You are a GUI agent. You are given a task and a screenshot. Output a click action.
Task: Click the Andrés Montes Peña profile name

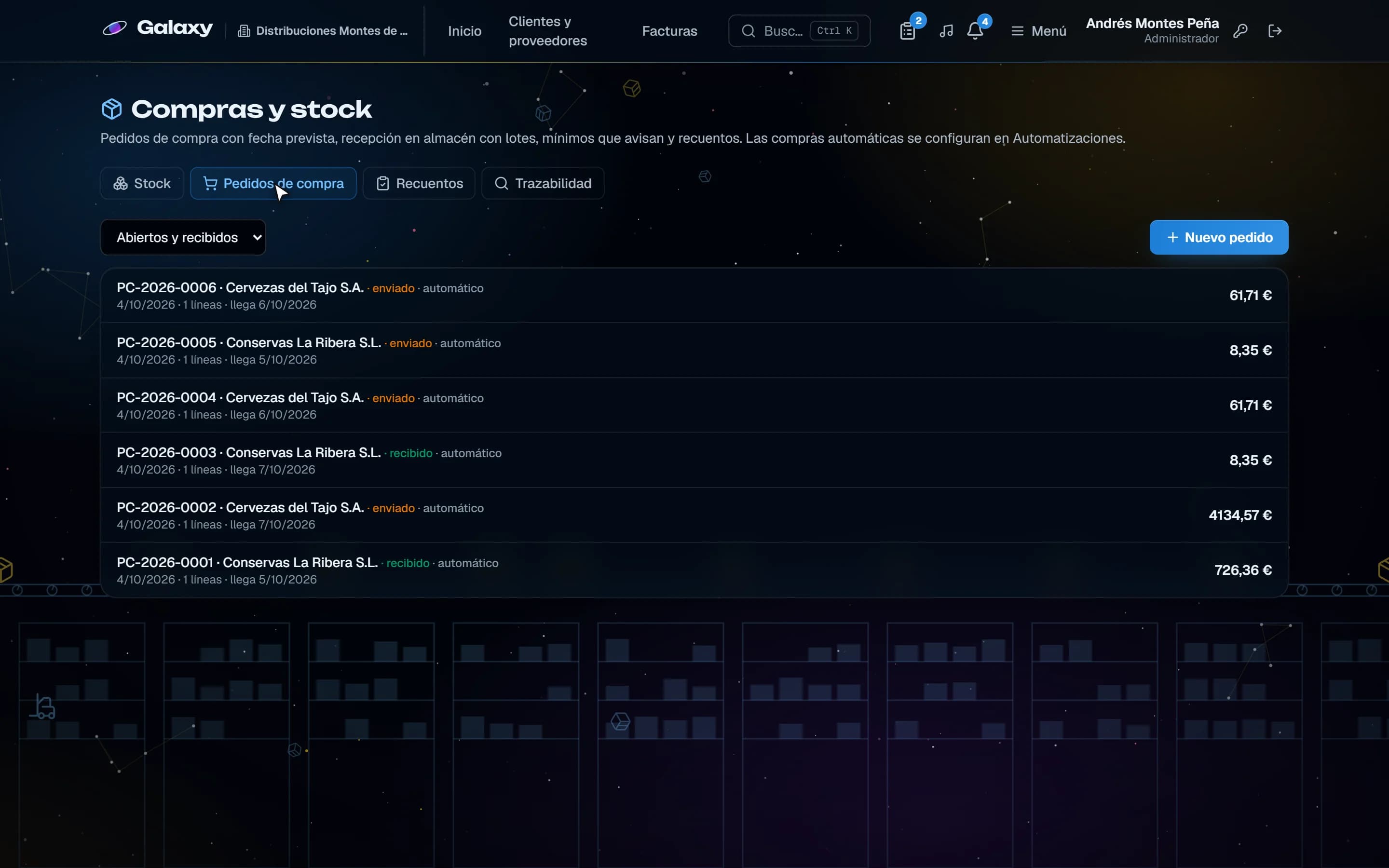click(x=1152, y=24)
